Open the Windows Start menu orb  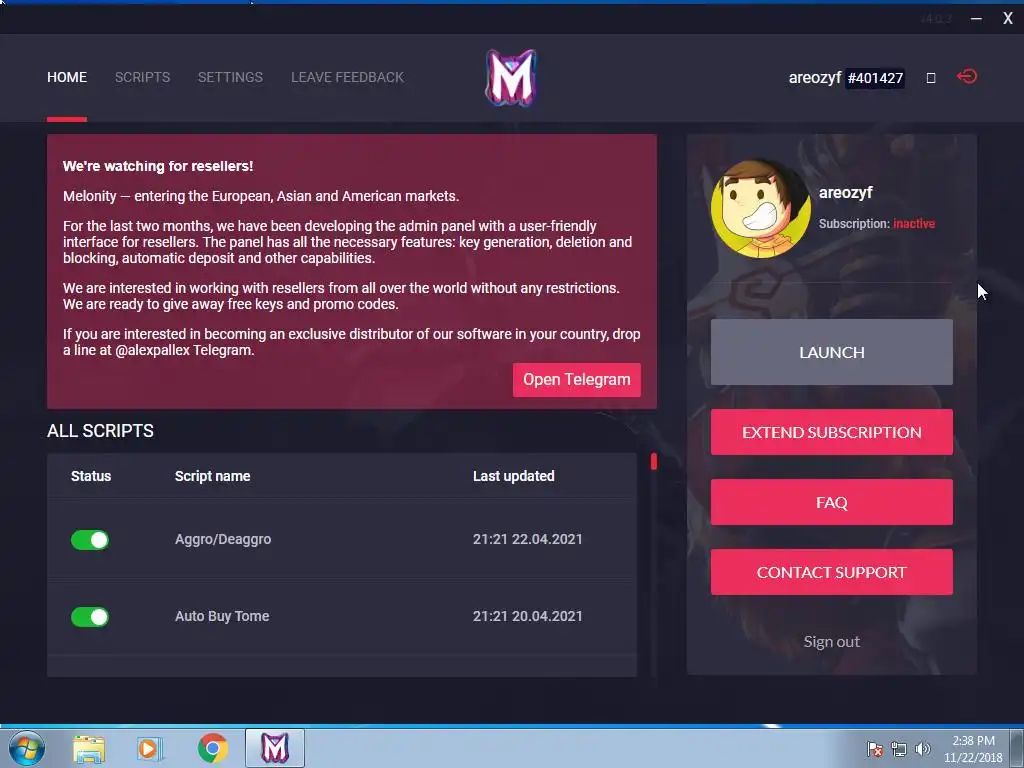[27, 748]
